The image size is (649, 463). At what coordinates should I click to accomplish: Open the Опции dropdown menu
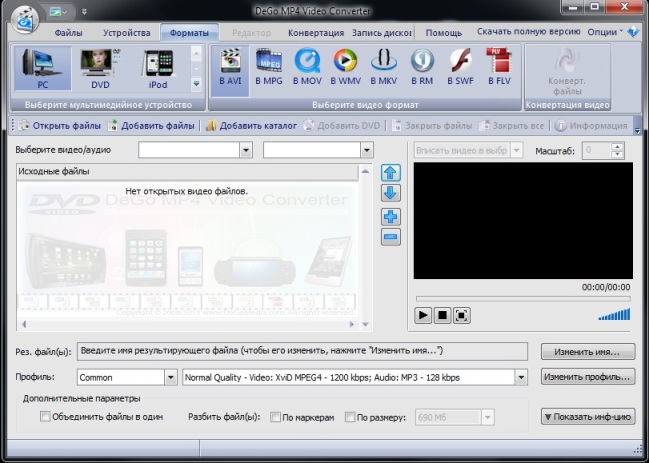[x=605, y=32]
